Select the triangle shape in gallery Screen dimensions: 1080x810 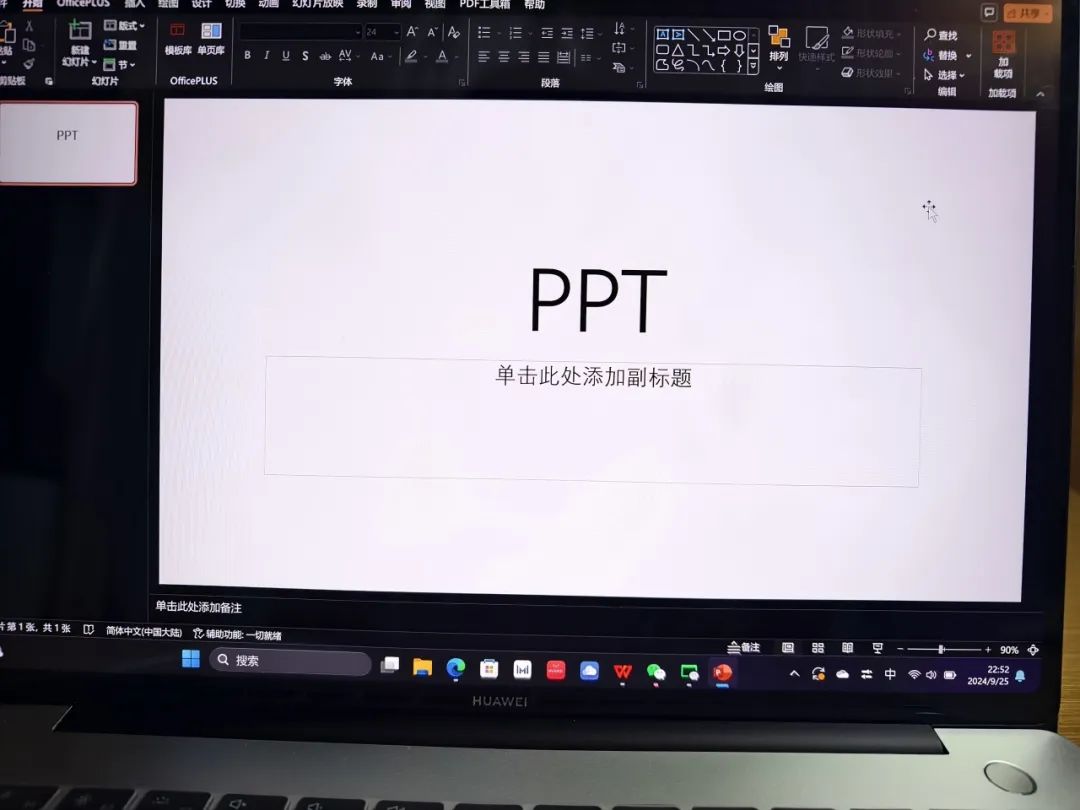coord(678,50)
